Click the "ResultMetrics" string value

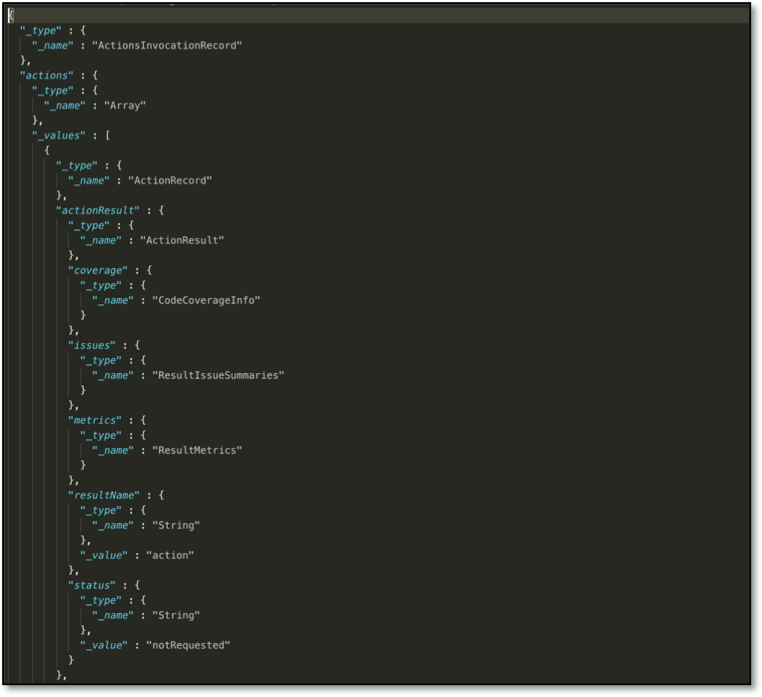197,450
